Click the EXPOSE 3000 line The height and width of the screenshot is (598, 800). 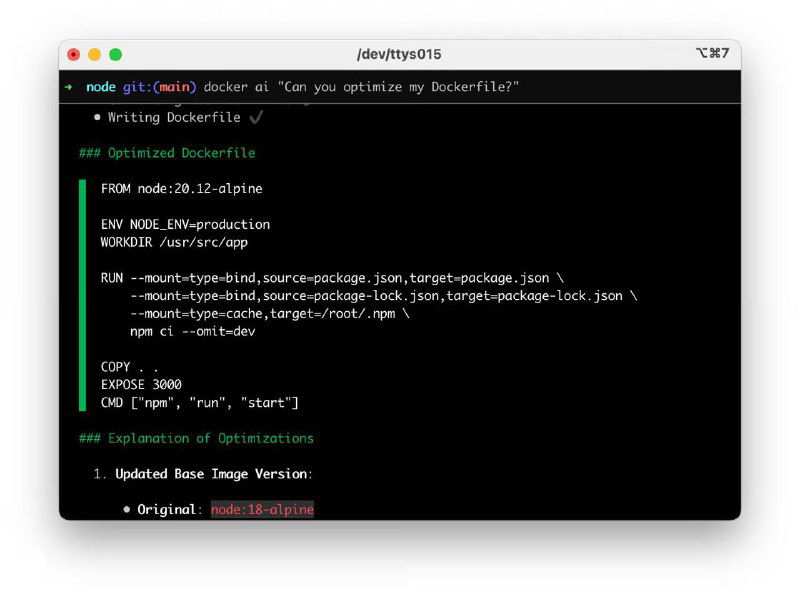(x=141, y=384)
